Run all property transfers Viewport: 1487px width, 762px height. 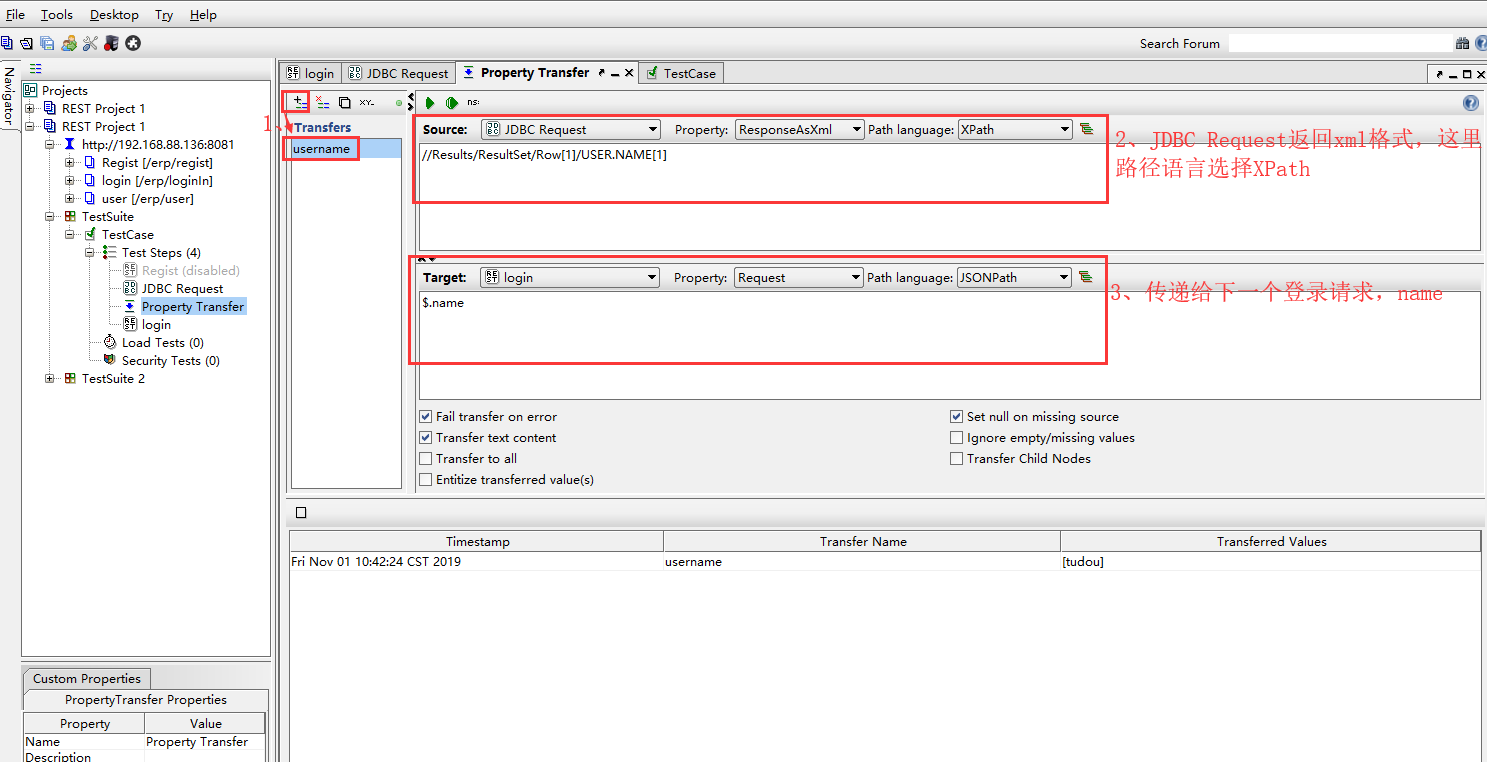click(x=452, y=102)
